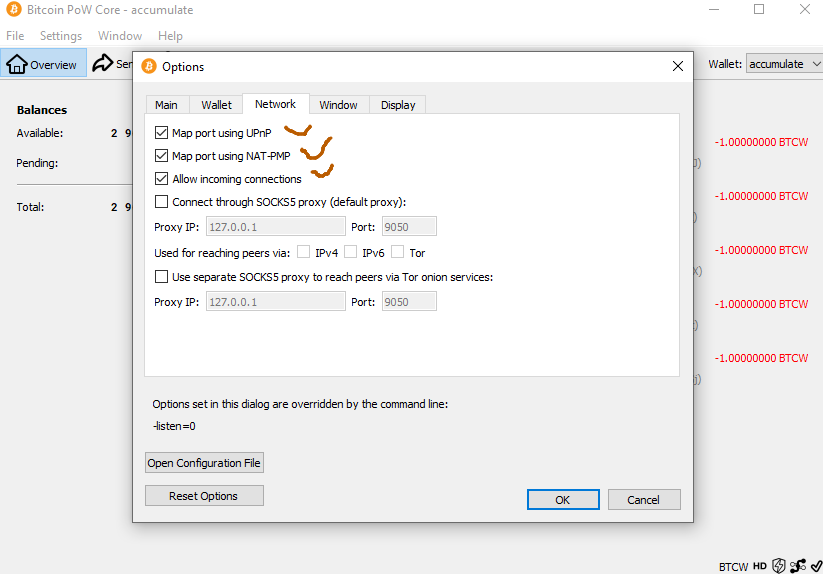Open the Wallet selector dropdown

pyautogui.click(x=784, y=63)
